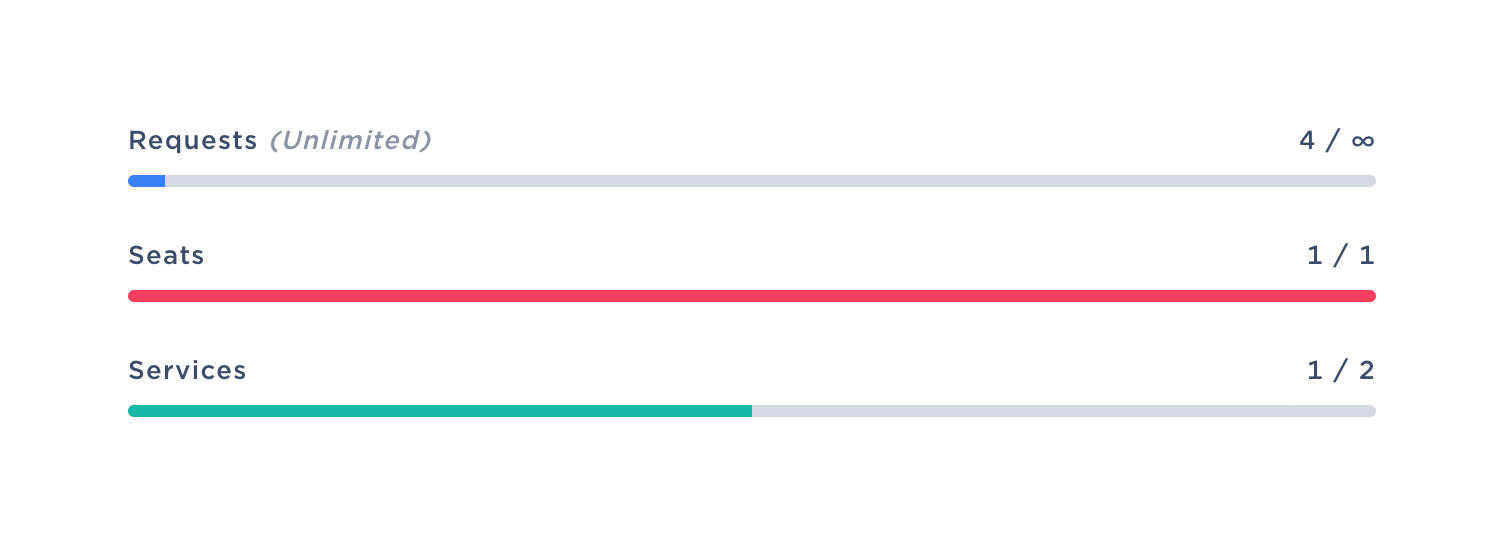Click the used number 1 in Services count

(x=1315, y=371)
